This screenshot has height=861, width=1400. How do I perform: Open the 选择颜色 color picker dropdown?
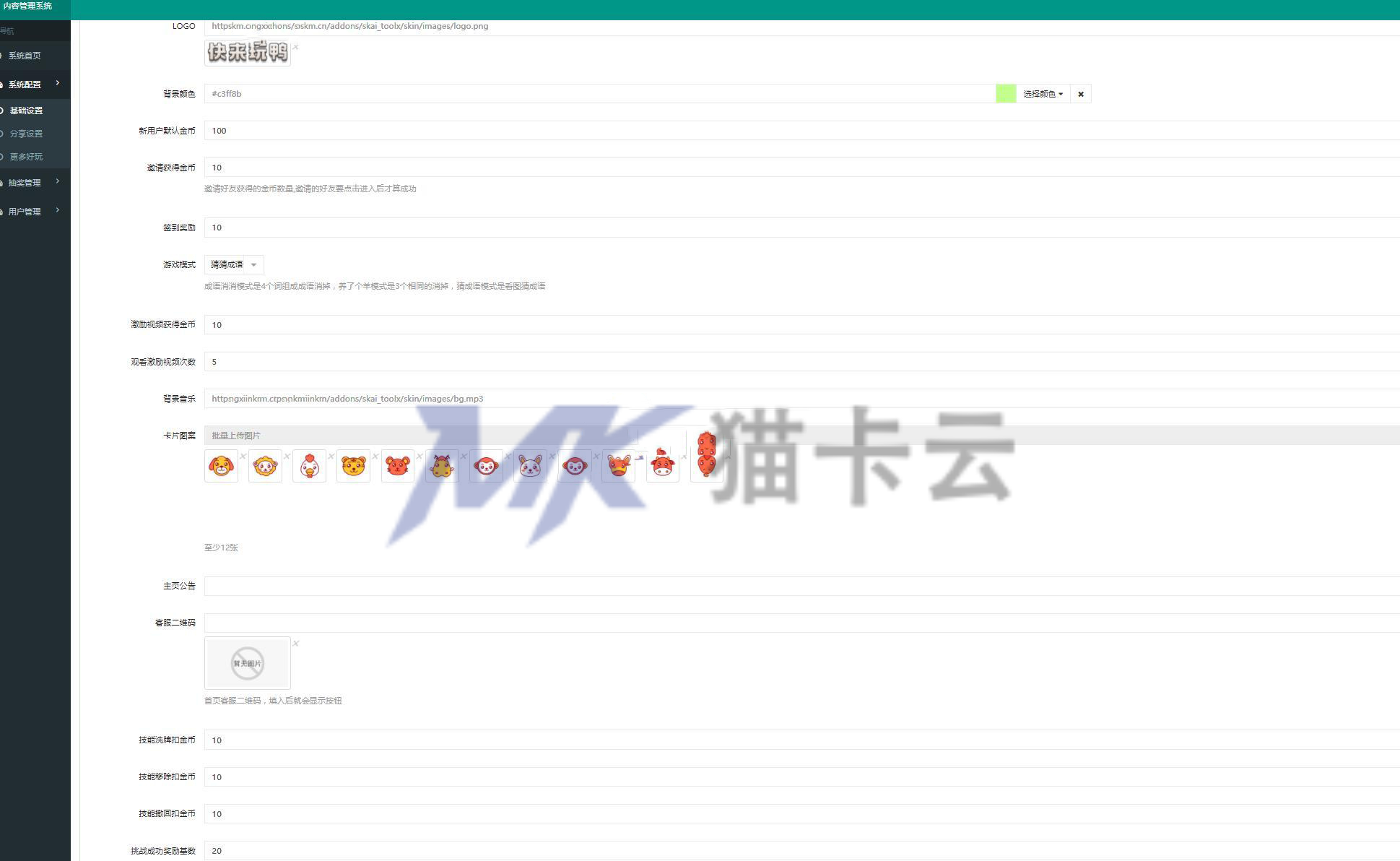(x=1043, y=94)
